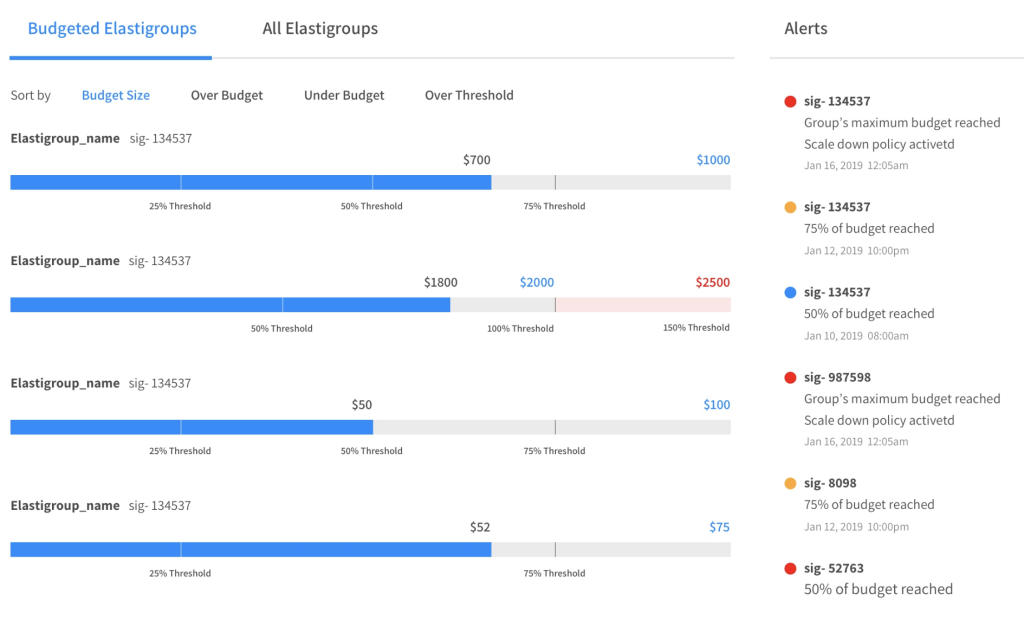1024x620 pixels.
Task: Sort the list by Over Budget
Action: pos(227,96)
